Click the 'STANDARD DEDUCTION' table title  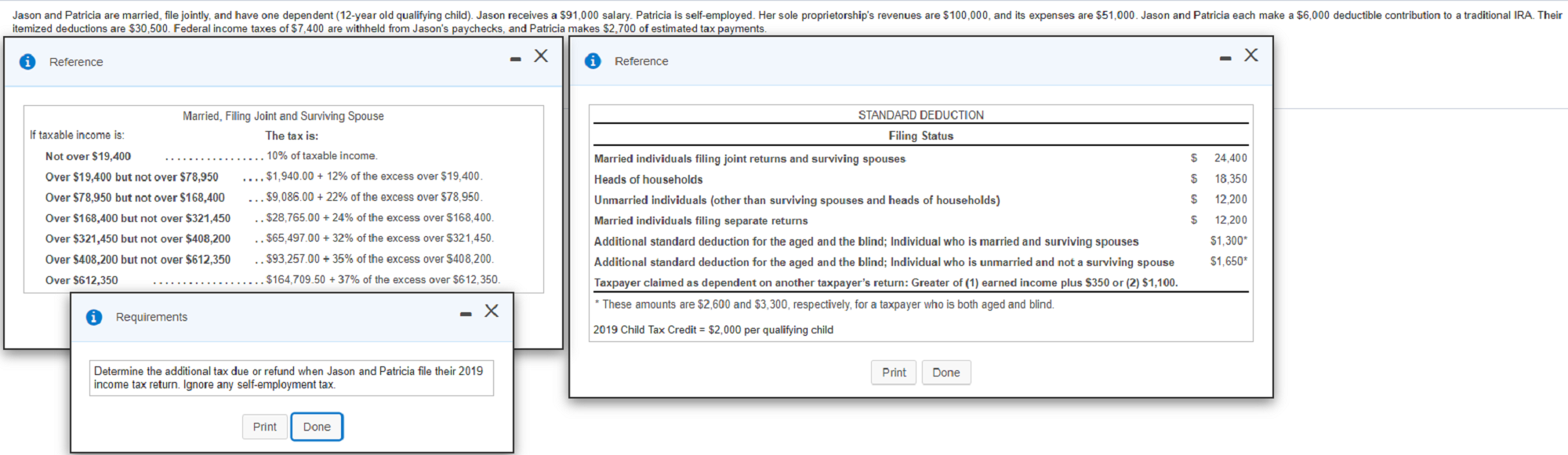point(920,115)
